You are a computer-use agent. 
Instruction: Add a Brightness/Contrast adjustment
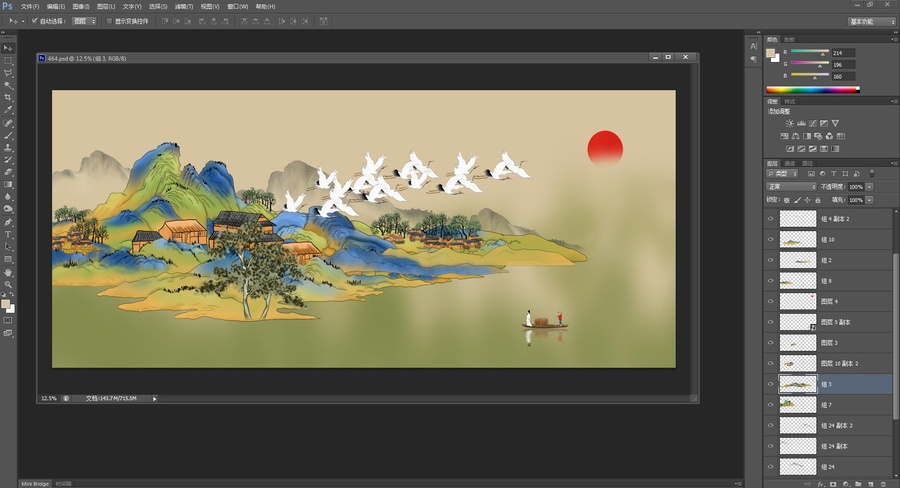(x=790, y=123)
